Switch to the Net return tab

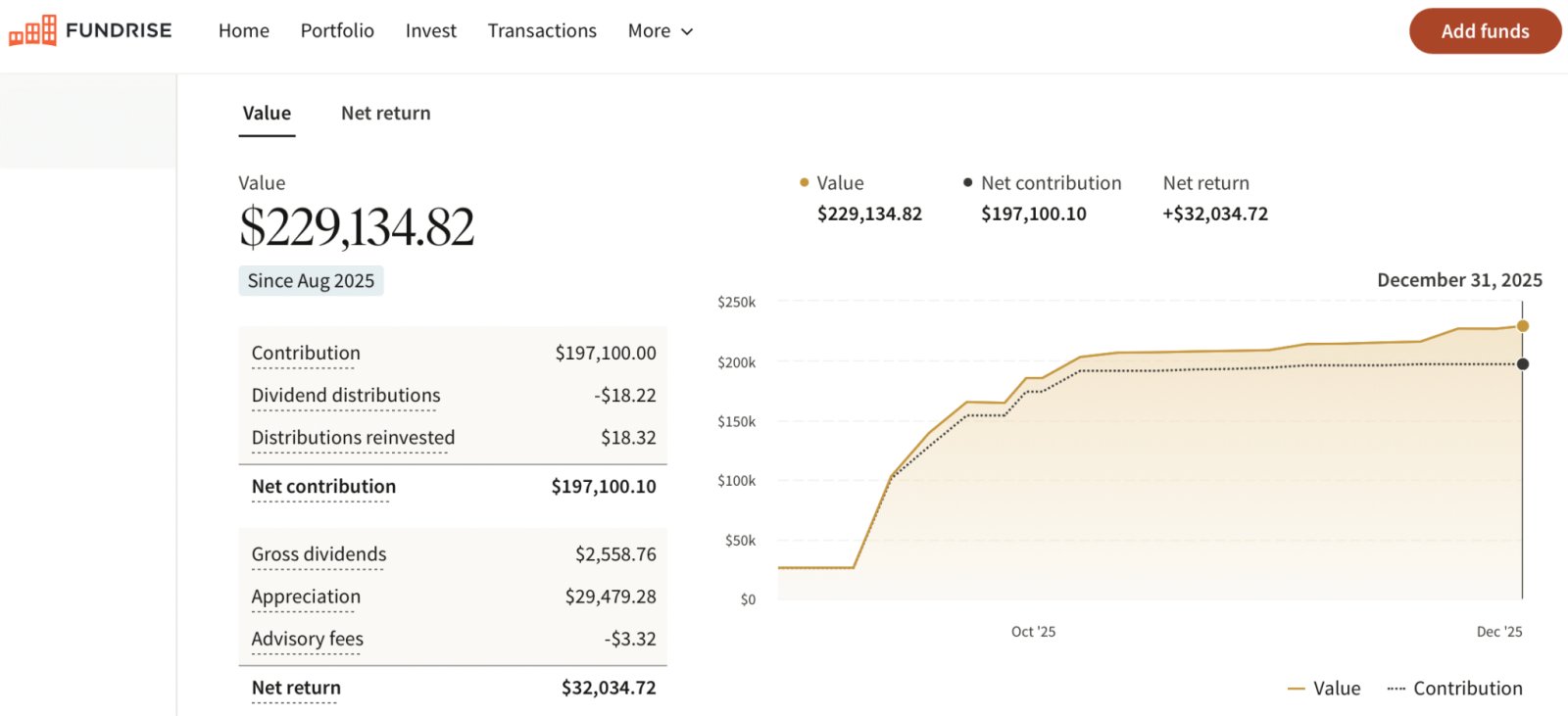(385, 114)
